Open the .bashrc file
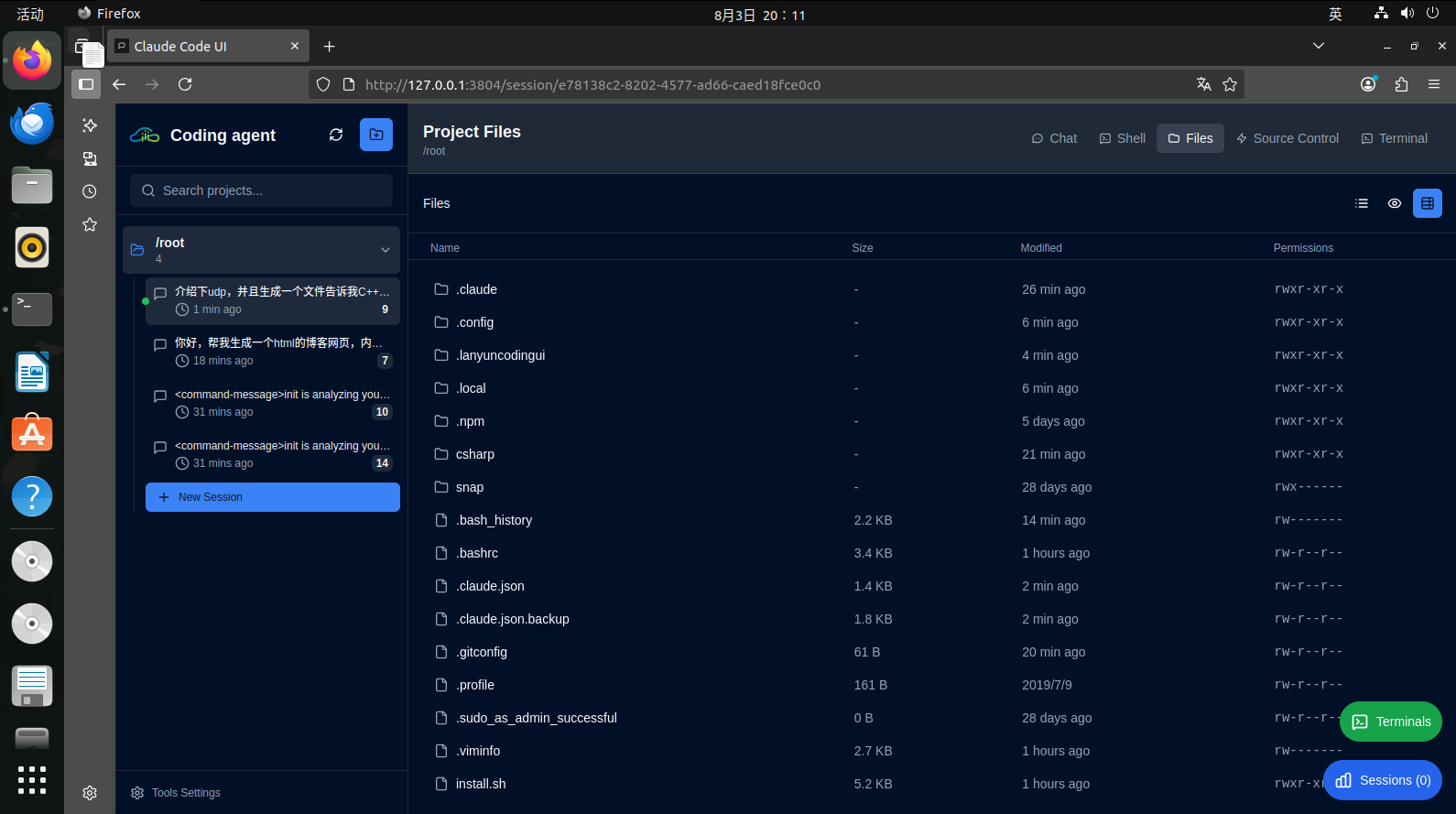Image resolution: width=1456 pixels, height=814 pixels. point(476,553)
